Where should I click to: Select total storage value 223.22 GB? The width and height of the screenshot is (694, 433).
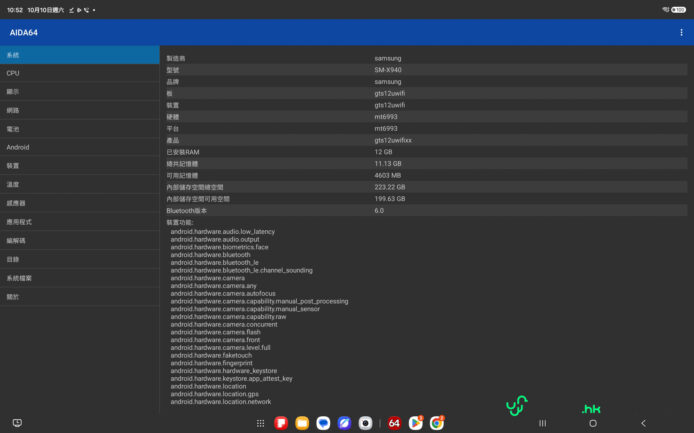tap(389, 187)
